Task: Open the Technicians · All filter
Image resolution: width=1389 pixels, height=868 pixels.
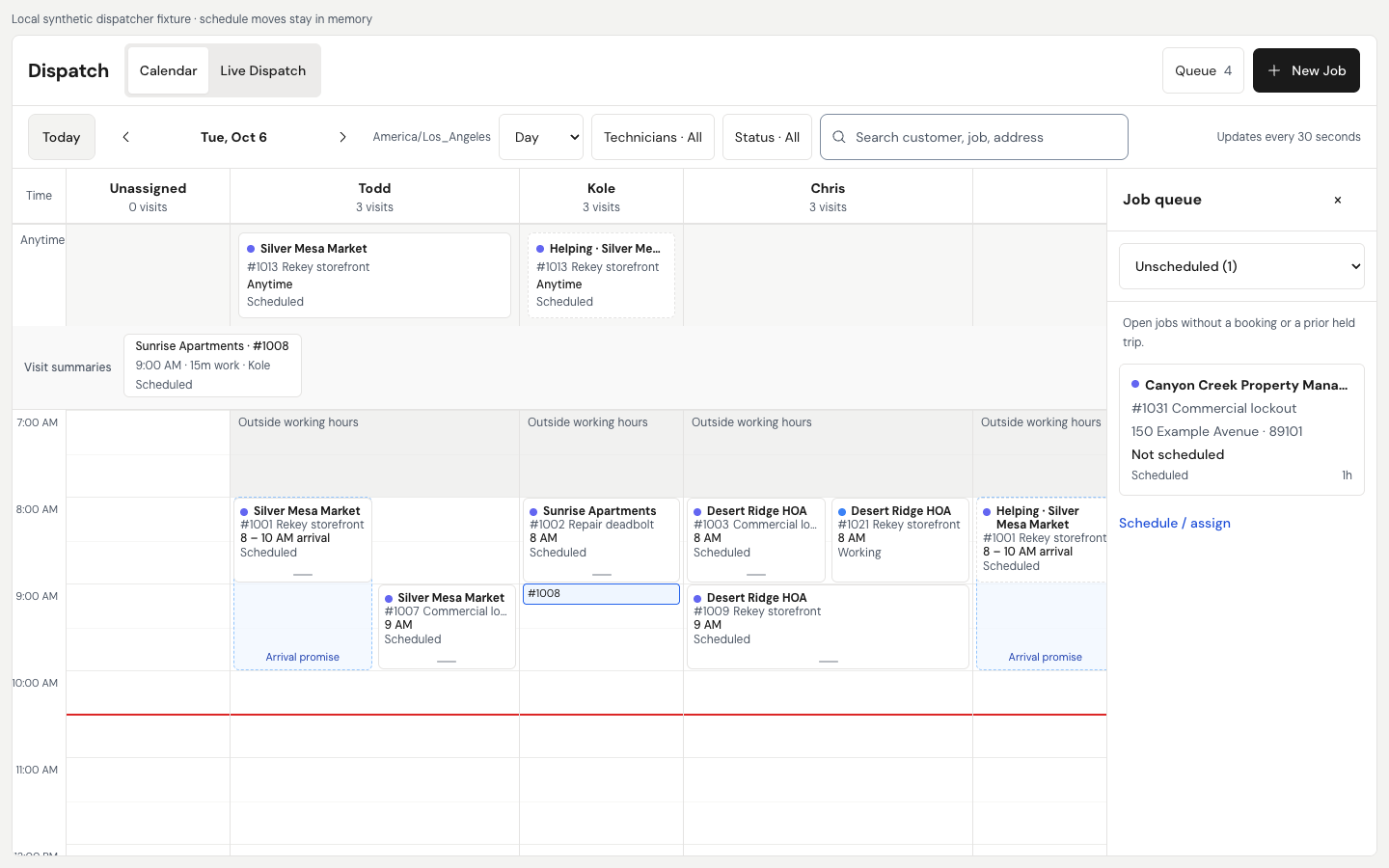Action: (653, 137)
